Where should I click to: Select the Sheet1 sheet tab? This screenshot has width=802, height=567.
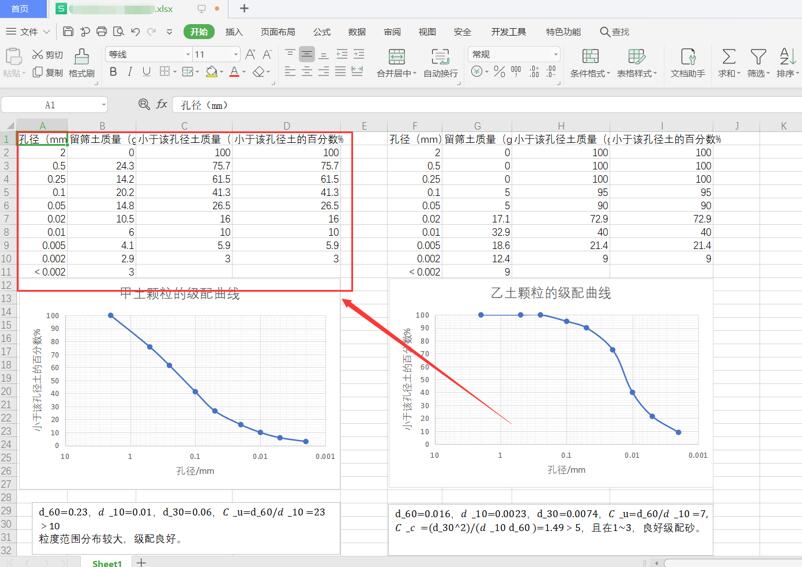tap(107, 562)
